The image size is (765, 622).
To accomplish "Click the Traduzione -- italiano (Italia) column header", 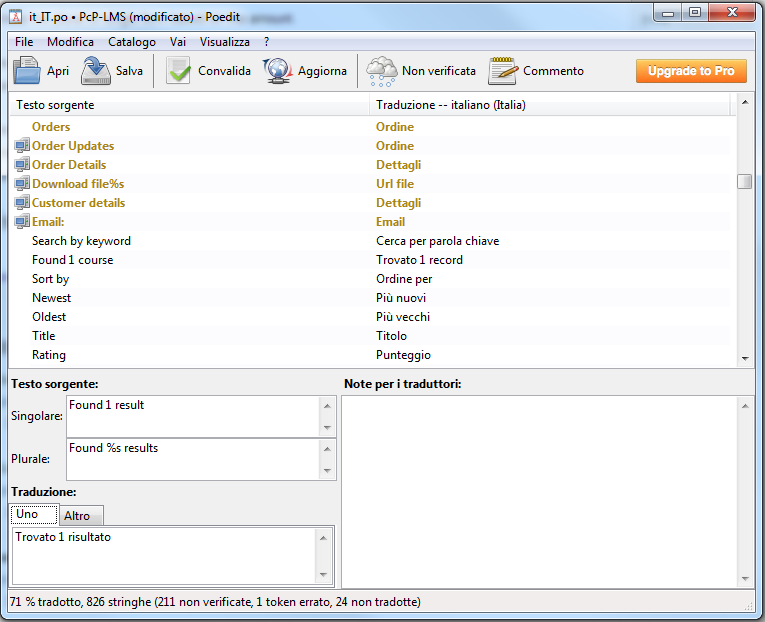I will [550, 105].
